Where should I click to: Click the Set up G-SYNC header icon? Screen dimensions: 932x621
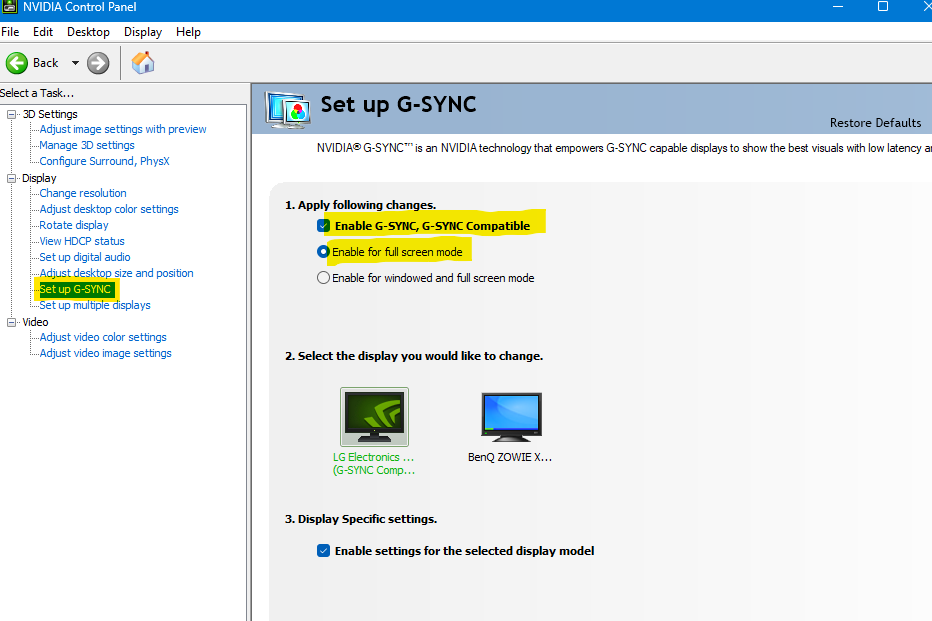click(288, 109)
